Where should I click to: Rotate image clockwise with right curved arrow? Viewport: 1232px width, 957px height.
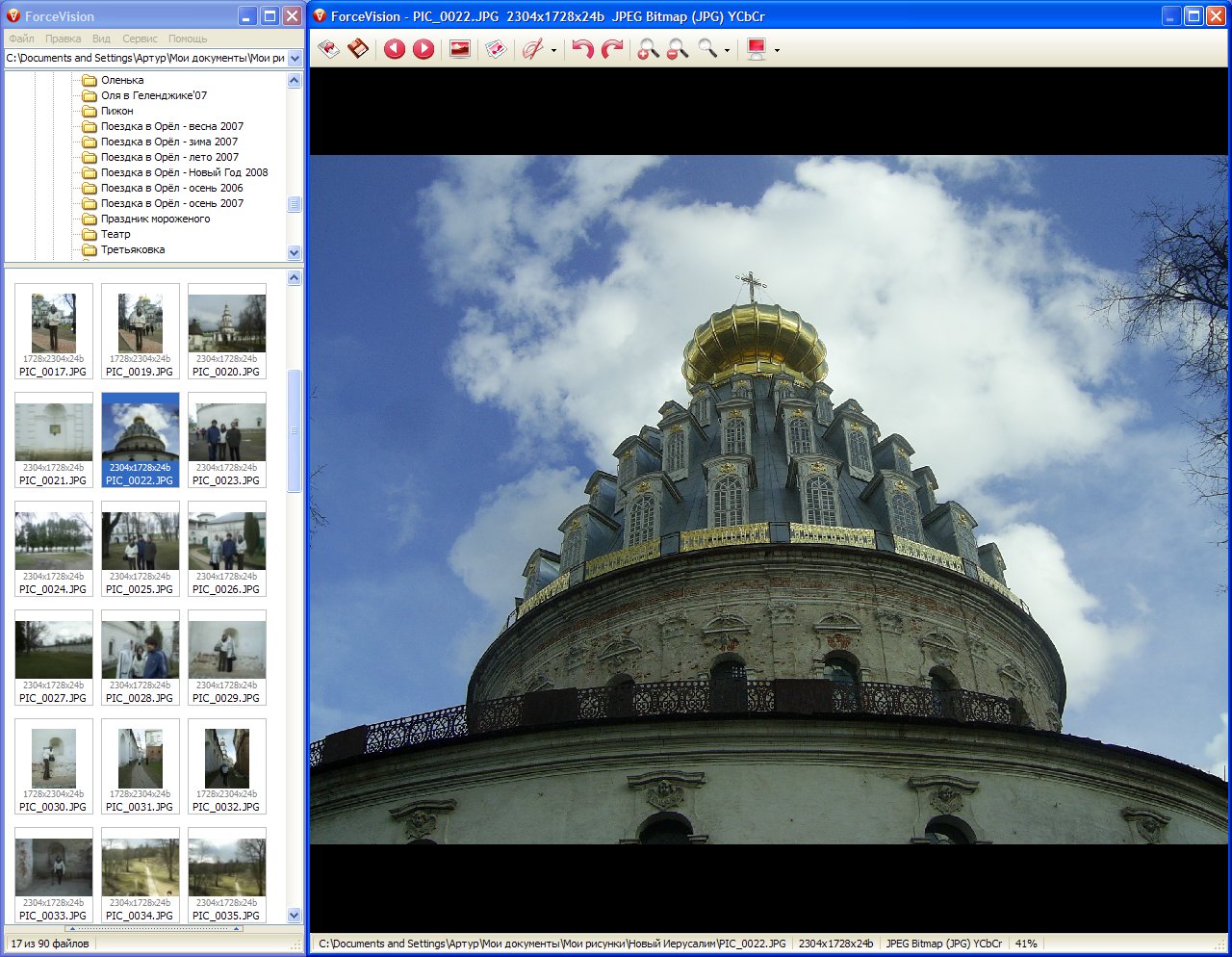[611, 49]
